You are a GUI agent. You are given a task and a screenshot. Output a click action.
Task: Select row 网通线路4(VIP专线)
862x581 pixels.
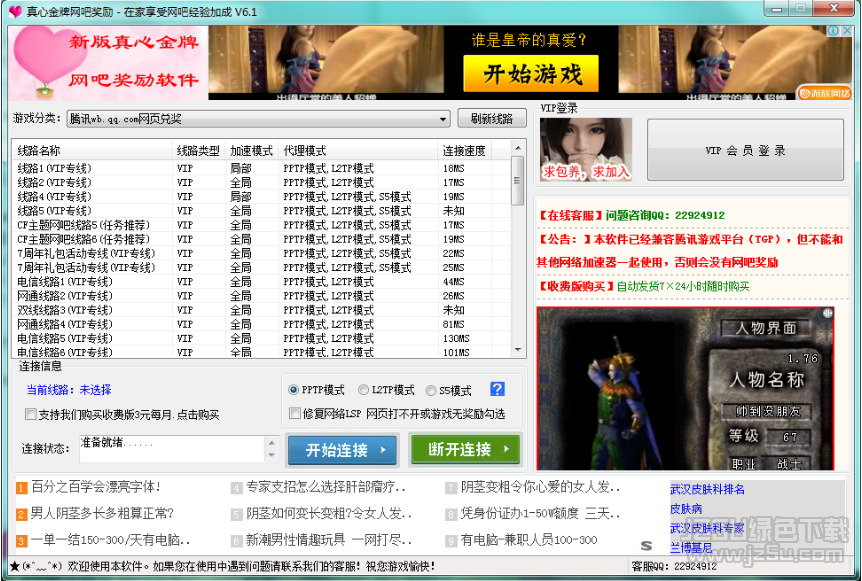(262, 325)
